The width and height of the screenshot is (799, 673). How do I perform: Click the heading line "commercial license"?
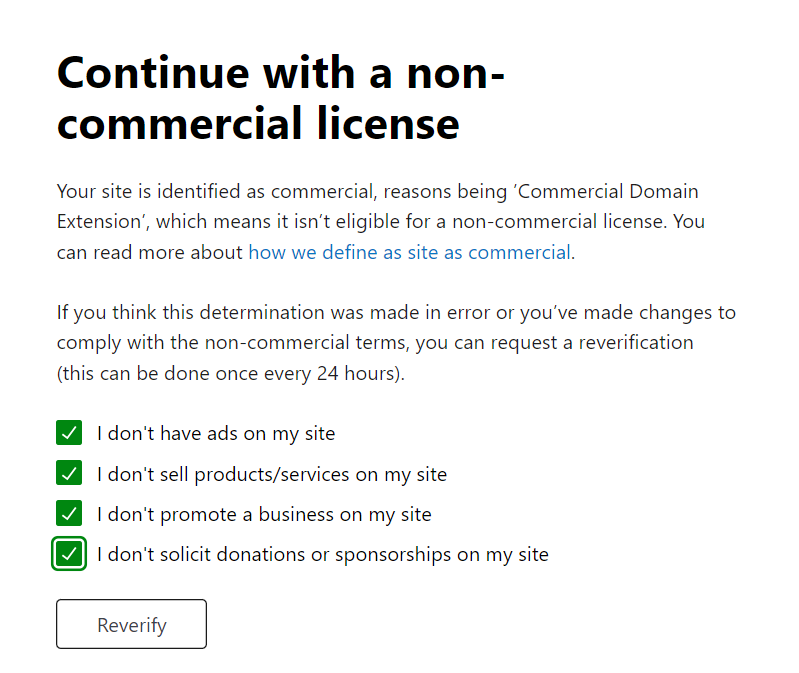click(x=258, y=123)
